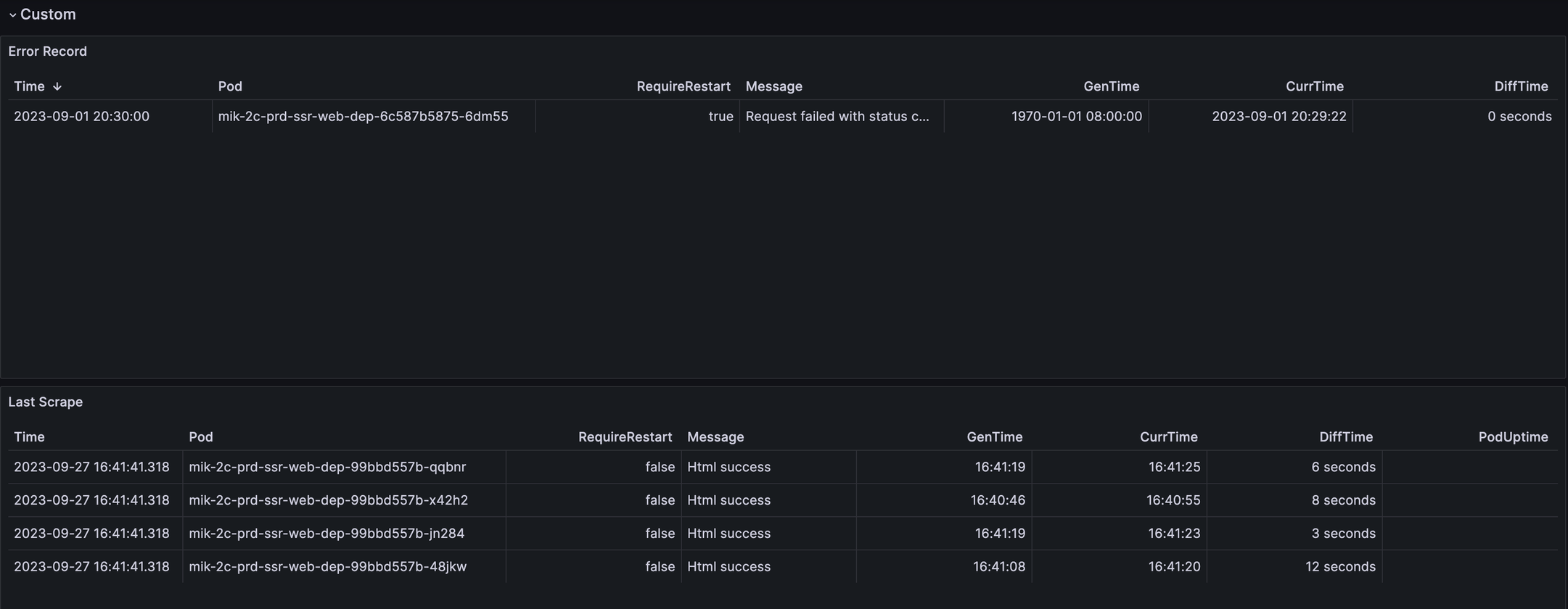Click the Time sort descending arrow
The image size is (1568, 609).
click(x=57, y=87)
